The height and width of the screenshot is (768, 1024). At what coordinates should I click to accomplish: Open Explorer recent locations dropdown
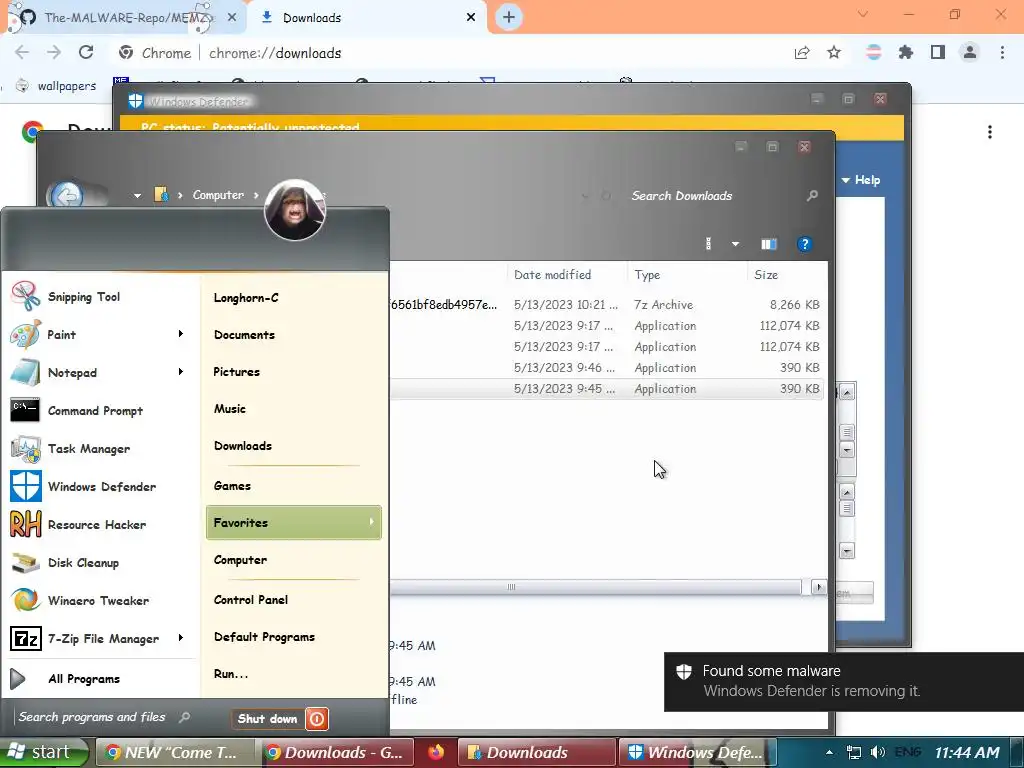(137, 195)
